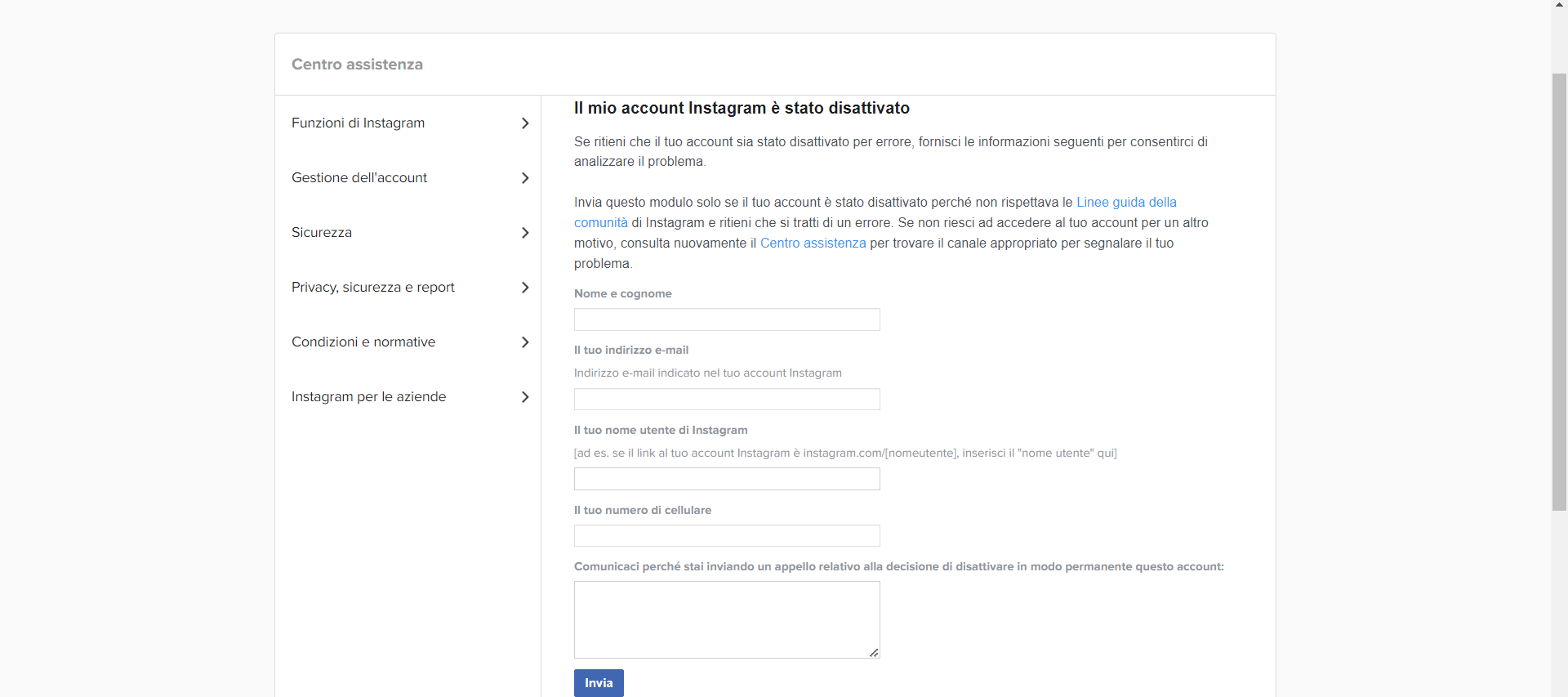Expand "Instagram per le aziende" section
This screenshot has width=1568, height=697.
click(x=525, y=396)
